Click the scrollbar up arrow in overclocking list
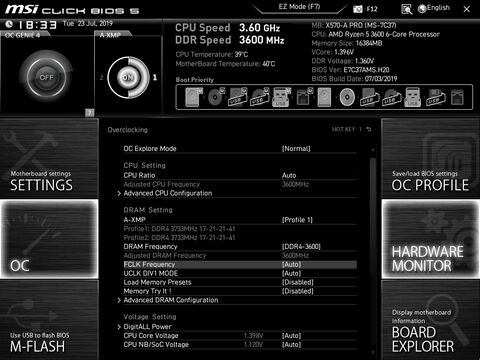This screenshot has width=480, height=360. 373,151
